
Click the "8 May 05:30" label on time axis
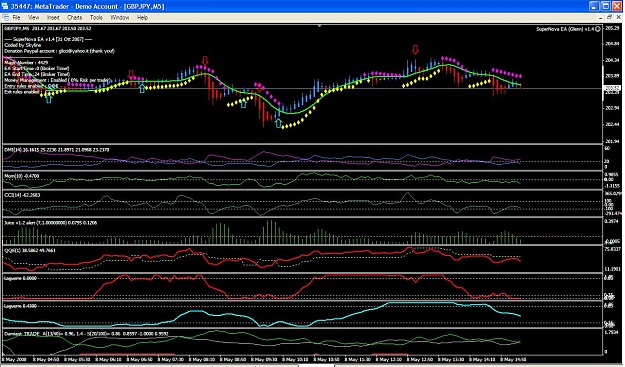(x=78, y=359)
